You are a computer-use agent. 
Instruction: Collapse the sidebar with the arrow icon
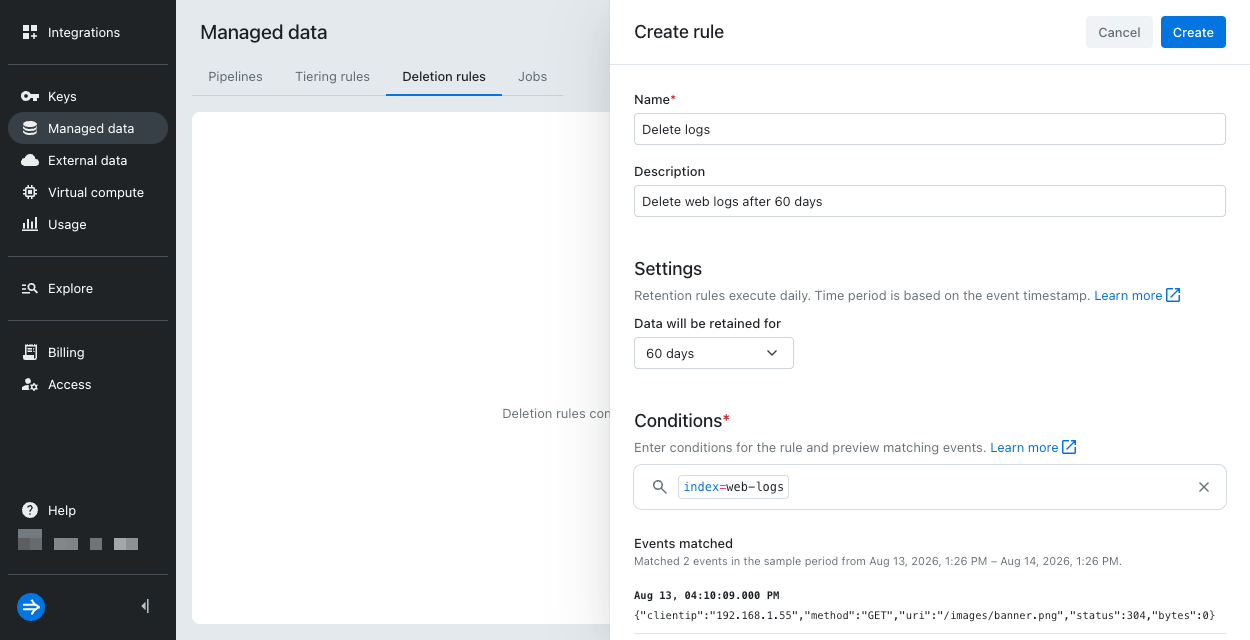point(146,606)
